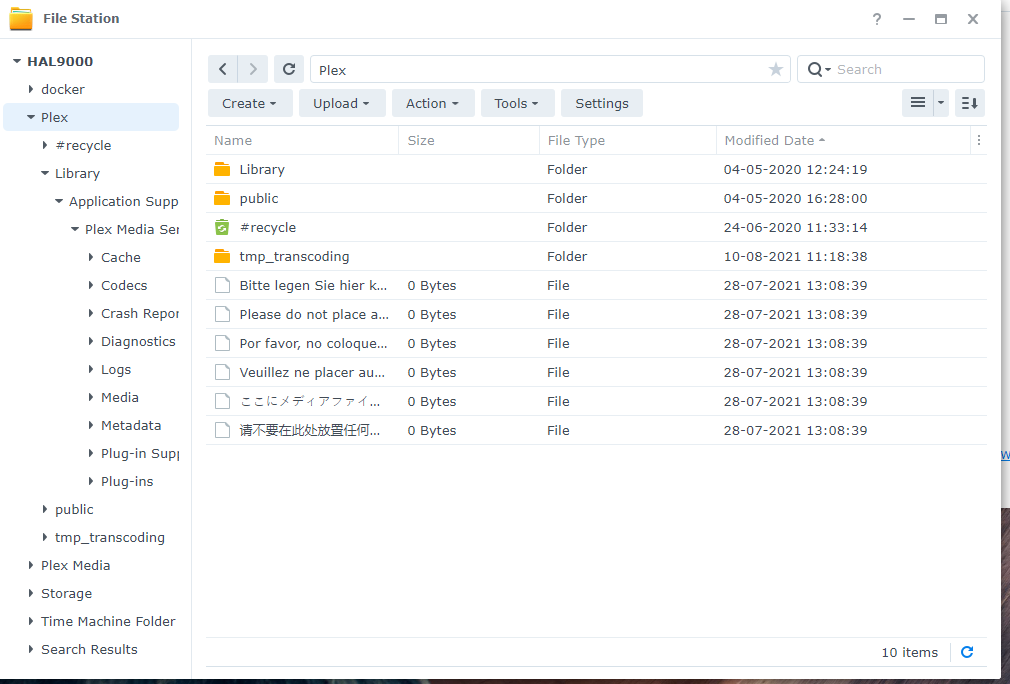The width and height of the screenshot is (1010, 684).
Task: Collapse Plex Media Ser tree node
Action: pyautogui.click(x=75, y=229)
